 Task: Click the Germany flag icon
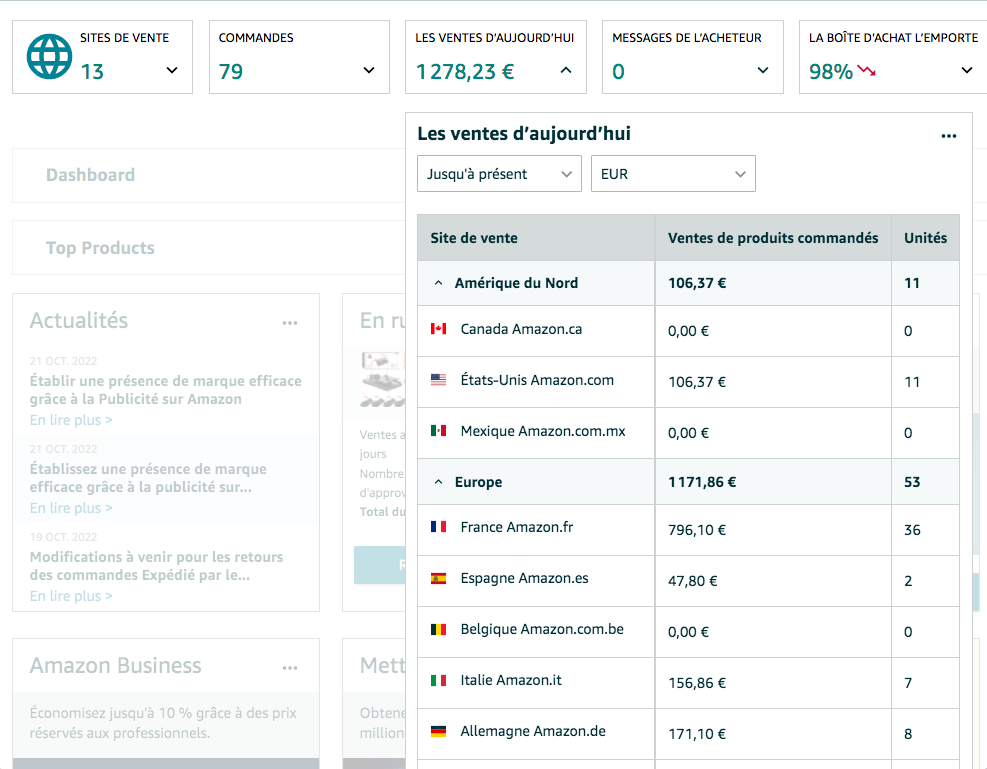click(439, 731)
